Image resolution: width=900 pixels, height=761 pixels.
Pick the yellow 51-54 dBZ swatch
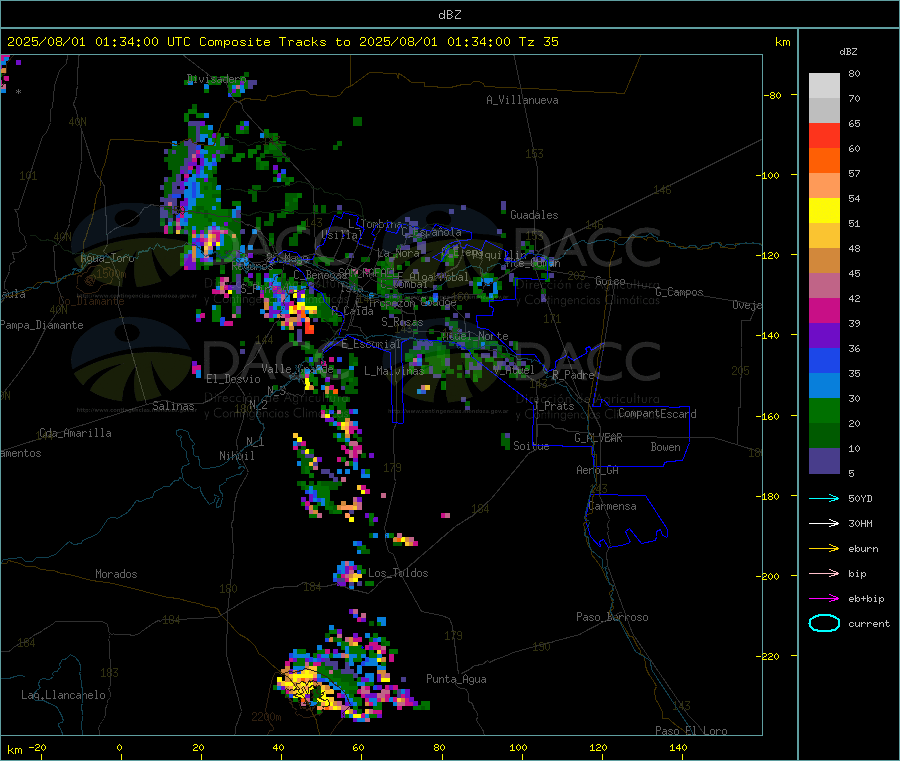[824, 211]
